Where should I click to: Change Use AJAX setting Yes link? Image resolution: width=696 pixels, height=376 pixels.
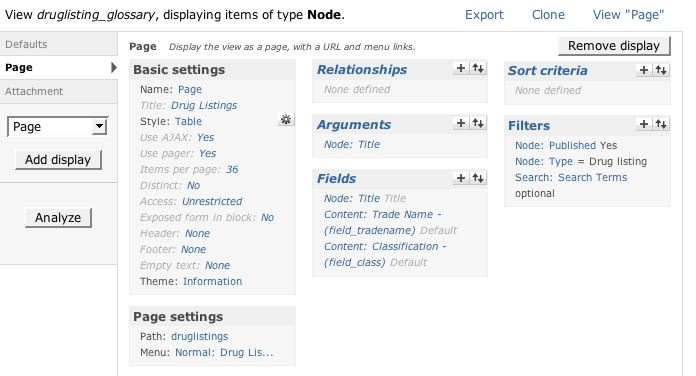tap(206, 137)
